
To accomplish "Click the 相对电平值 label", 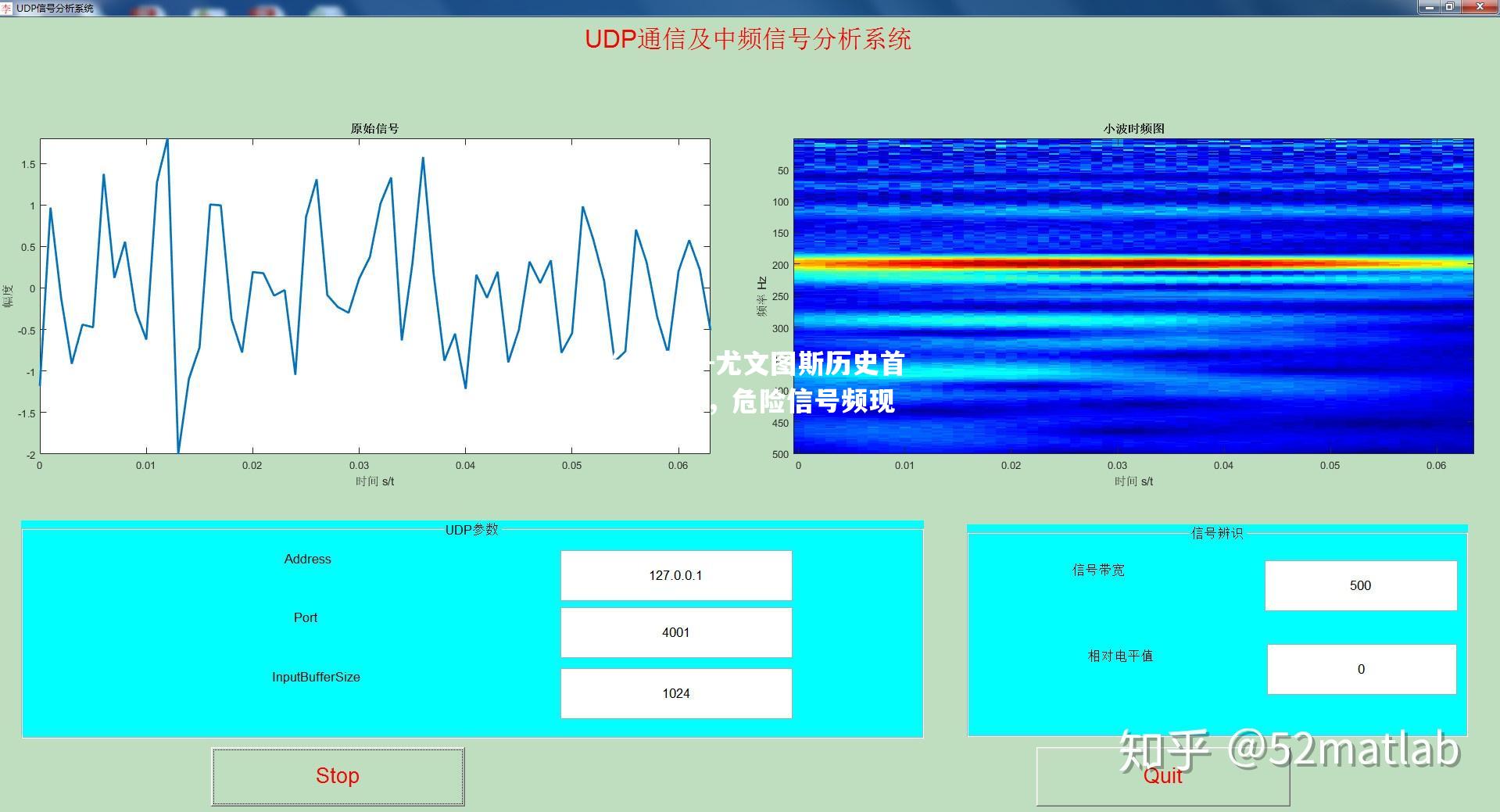I will pos(1120,656).
